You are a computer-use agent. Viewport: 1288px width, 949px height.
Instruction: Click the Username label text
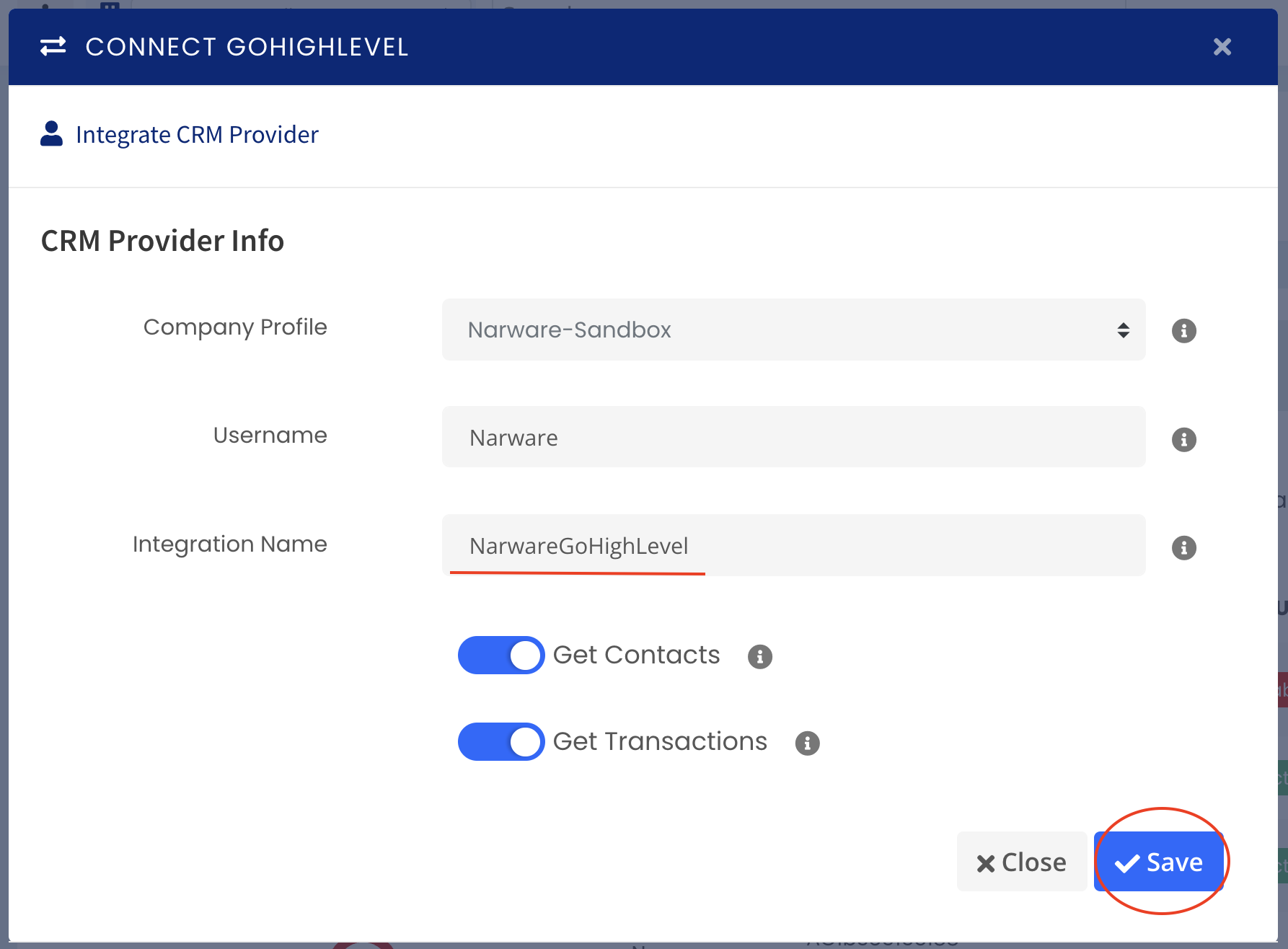270,435
